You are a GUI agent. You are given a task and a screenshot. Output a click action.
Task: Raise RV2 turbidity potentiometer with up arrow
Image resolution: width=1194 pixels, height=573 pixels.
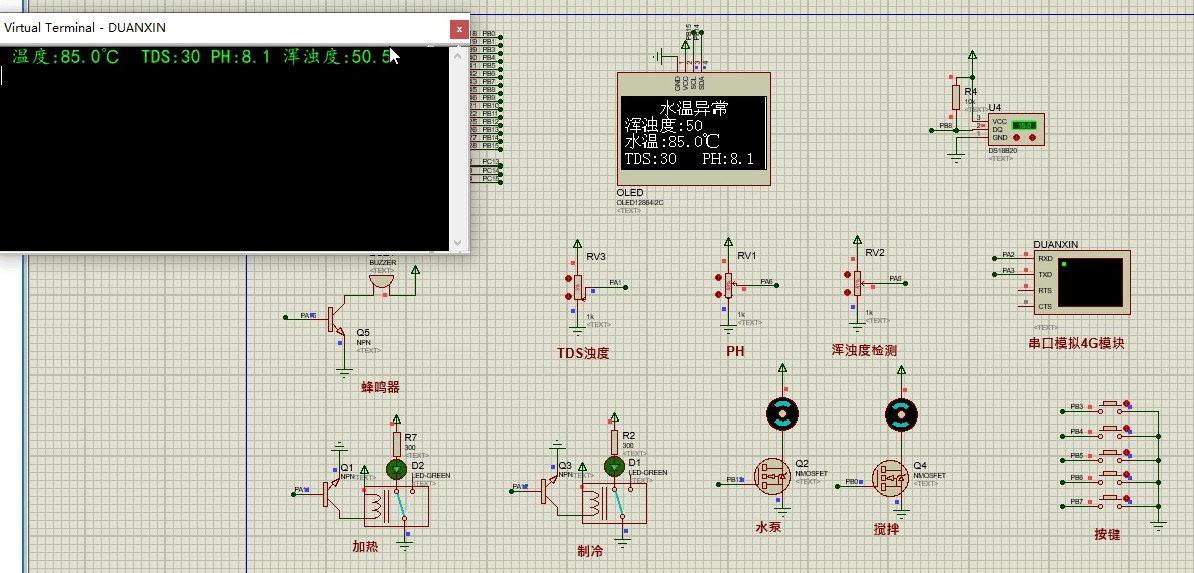tap(847, 275)
